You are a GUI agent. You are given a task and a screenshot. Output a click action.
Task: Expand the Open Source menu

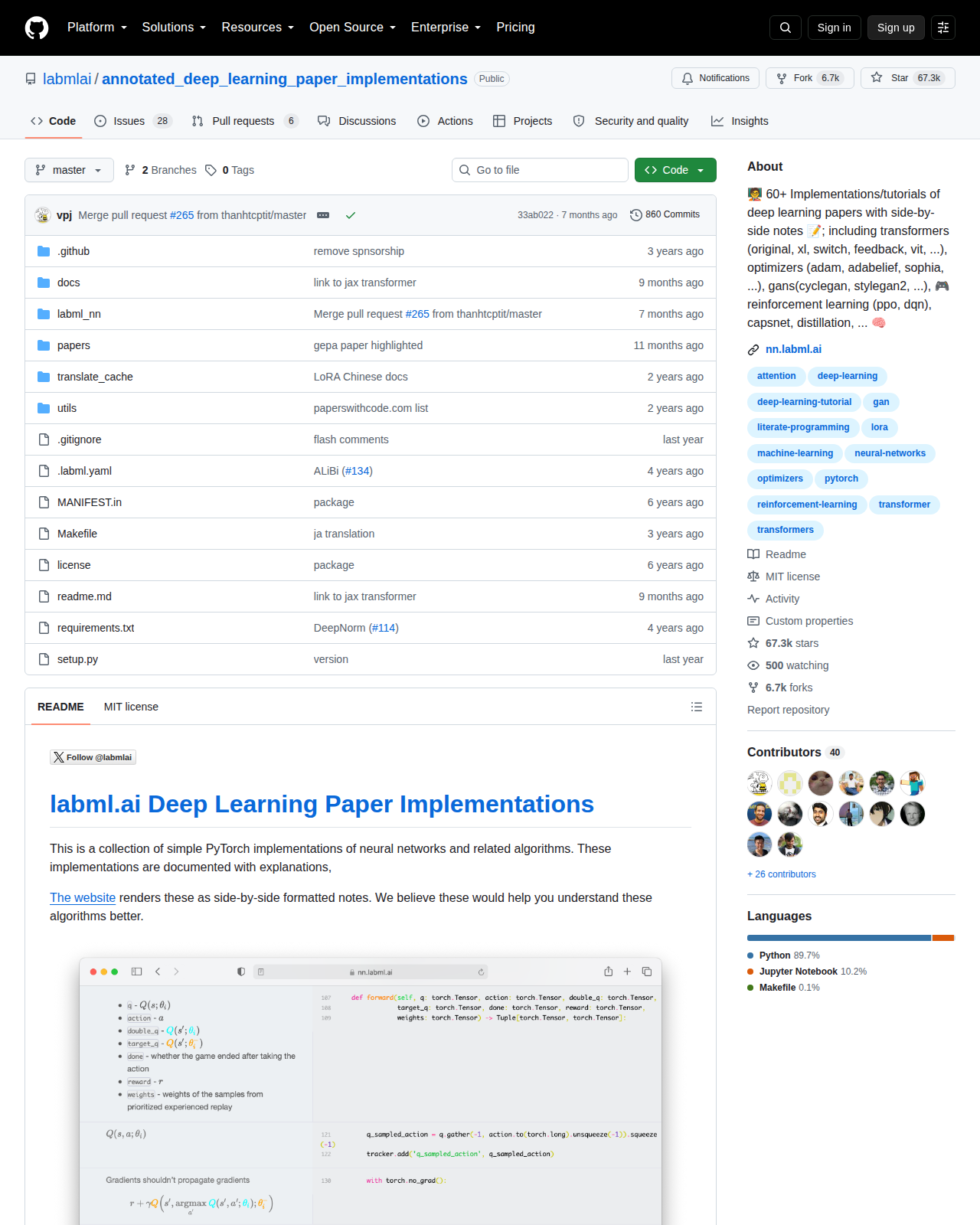pyautogui.click(x=353, y=28)
